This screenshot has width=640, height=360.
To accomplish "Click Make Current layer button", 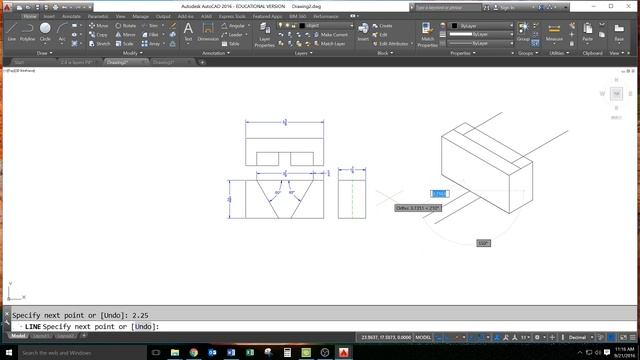I will pyautogui.click(x=331, y=35).
